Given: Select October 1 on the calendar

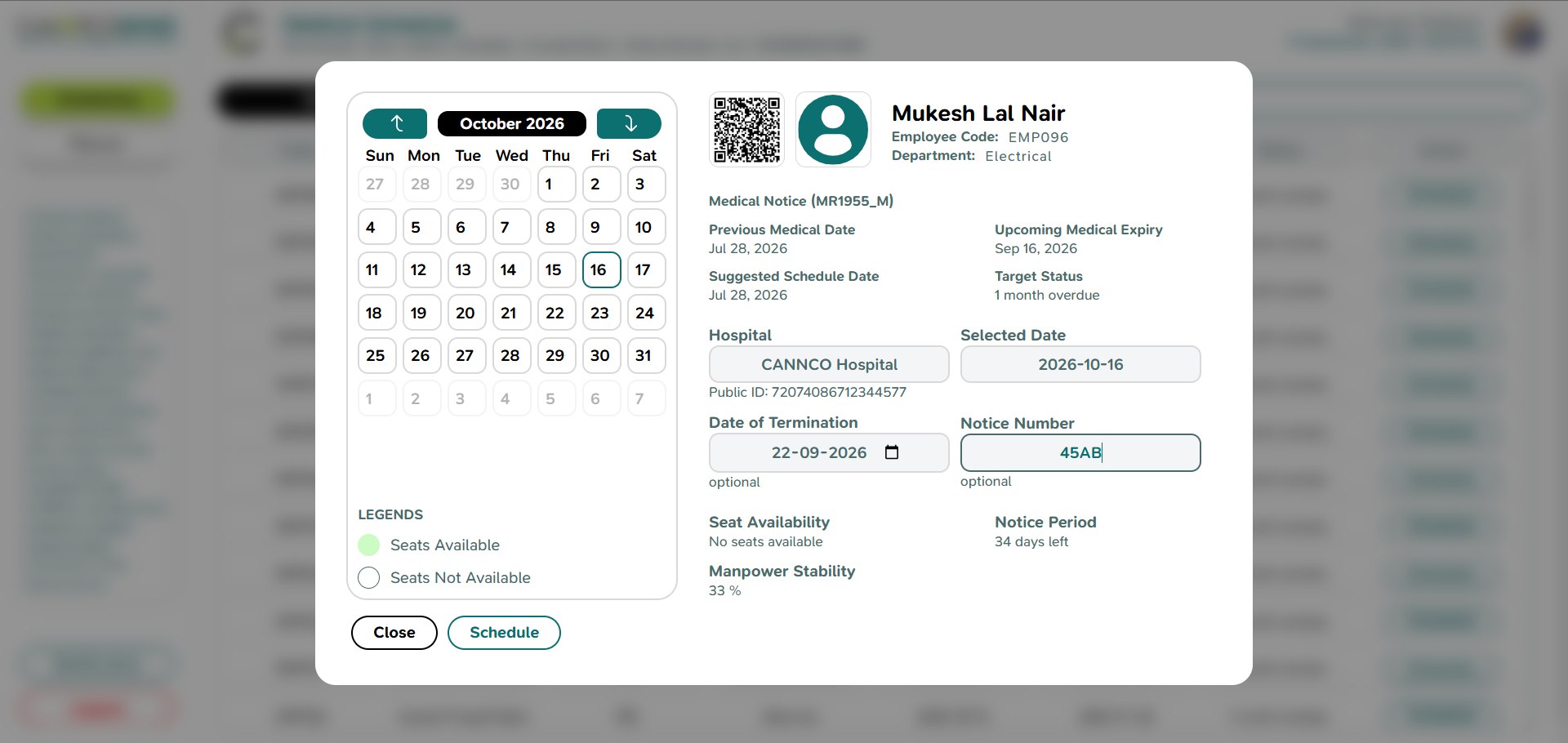Looking at the screenshot, I should 557,184.
